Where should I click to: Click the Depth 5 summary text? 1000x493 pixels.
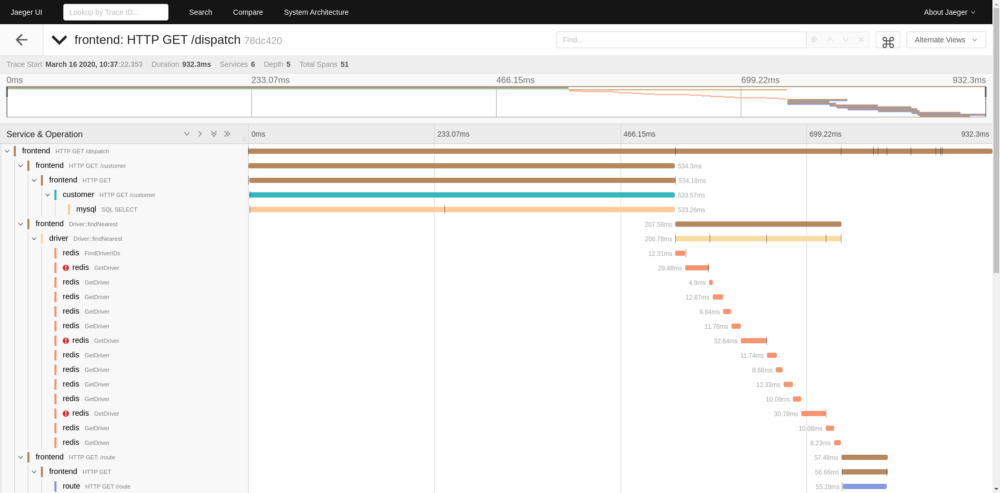click(x=277, y=64)
